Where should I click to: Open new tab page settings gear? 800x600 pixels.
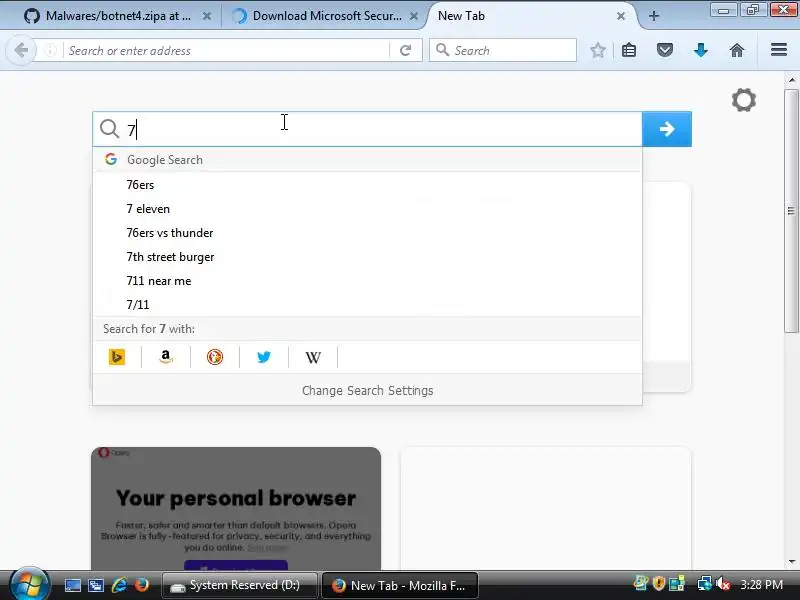pos(744,100)
